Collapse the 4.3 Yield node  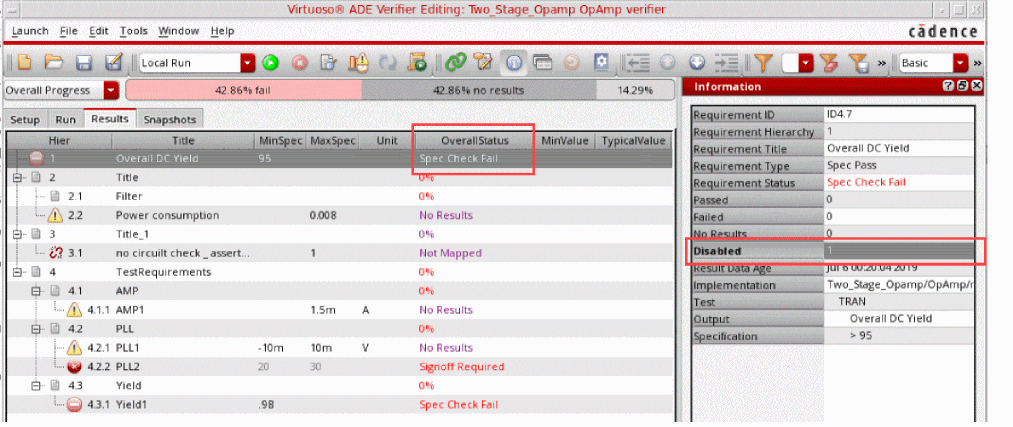point(37,386)
